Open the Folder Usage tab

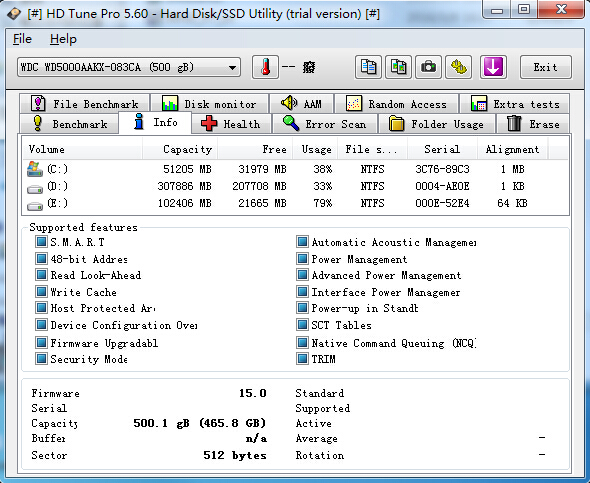436,124
